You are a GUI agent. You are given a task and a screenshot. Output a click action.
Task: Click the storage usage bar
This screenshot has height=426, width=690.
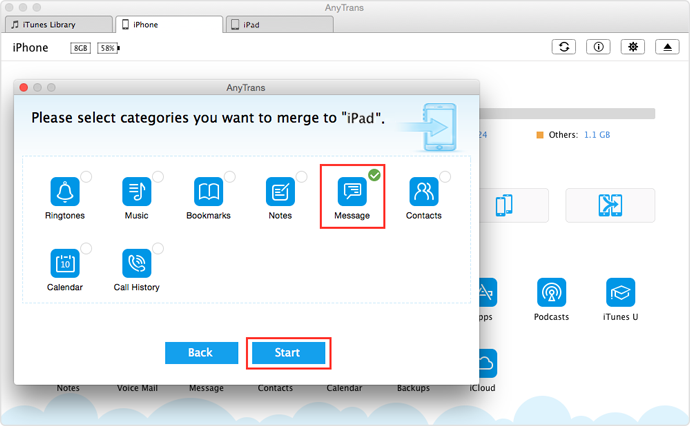coord(567,114)
